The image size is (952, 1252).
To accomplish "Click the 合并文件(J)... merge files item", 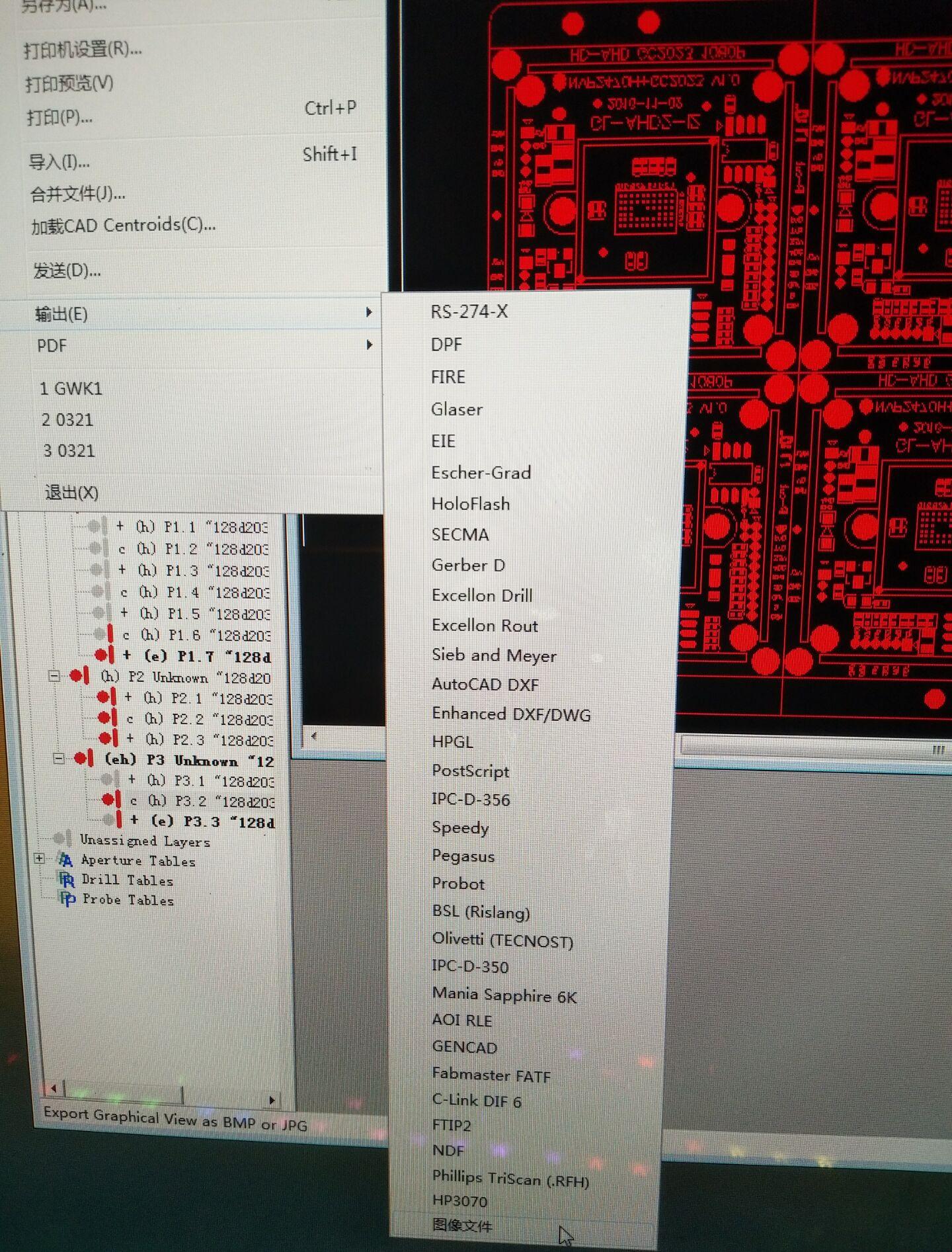I will click(x=77, y=194).
